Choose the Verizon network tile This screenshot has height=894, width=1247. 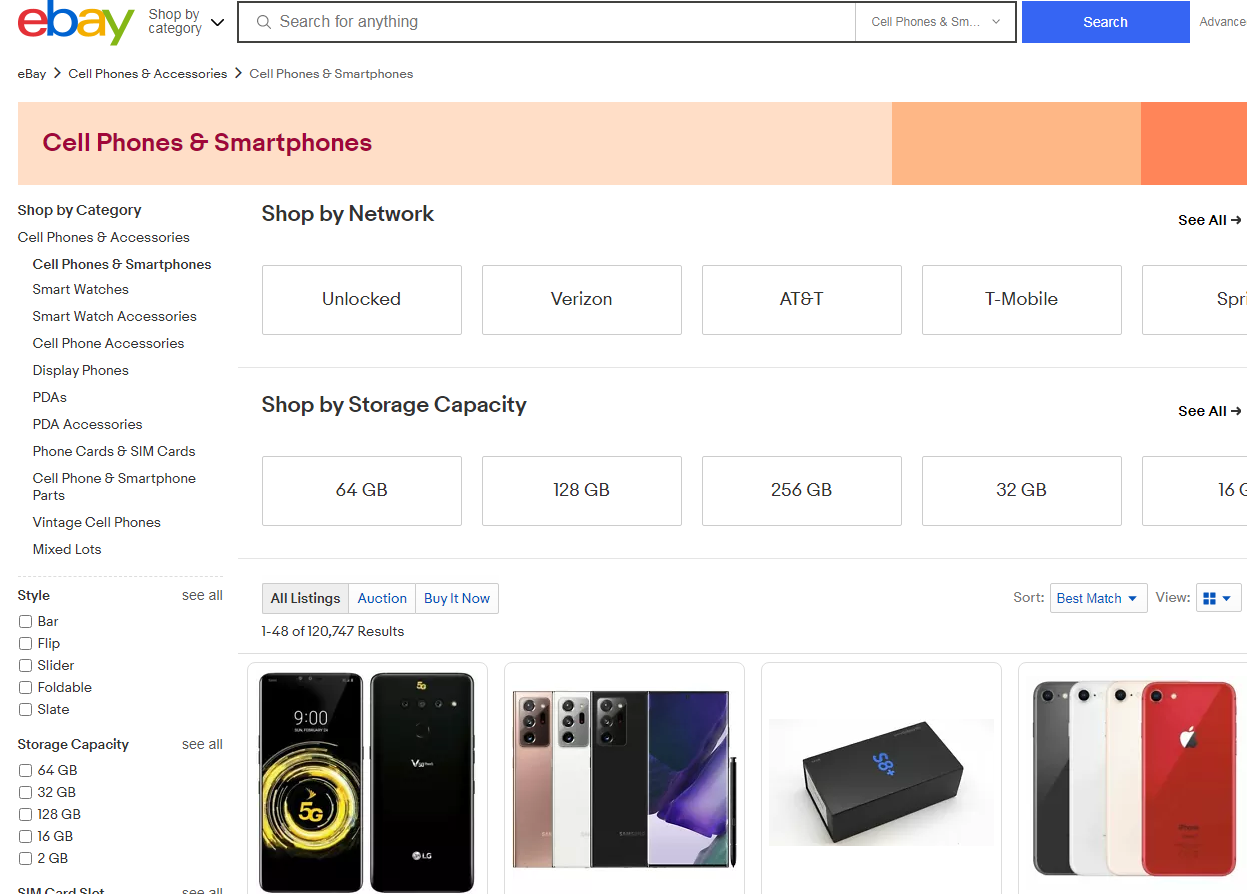581,299
